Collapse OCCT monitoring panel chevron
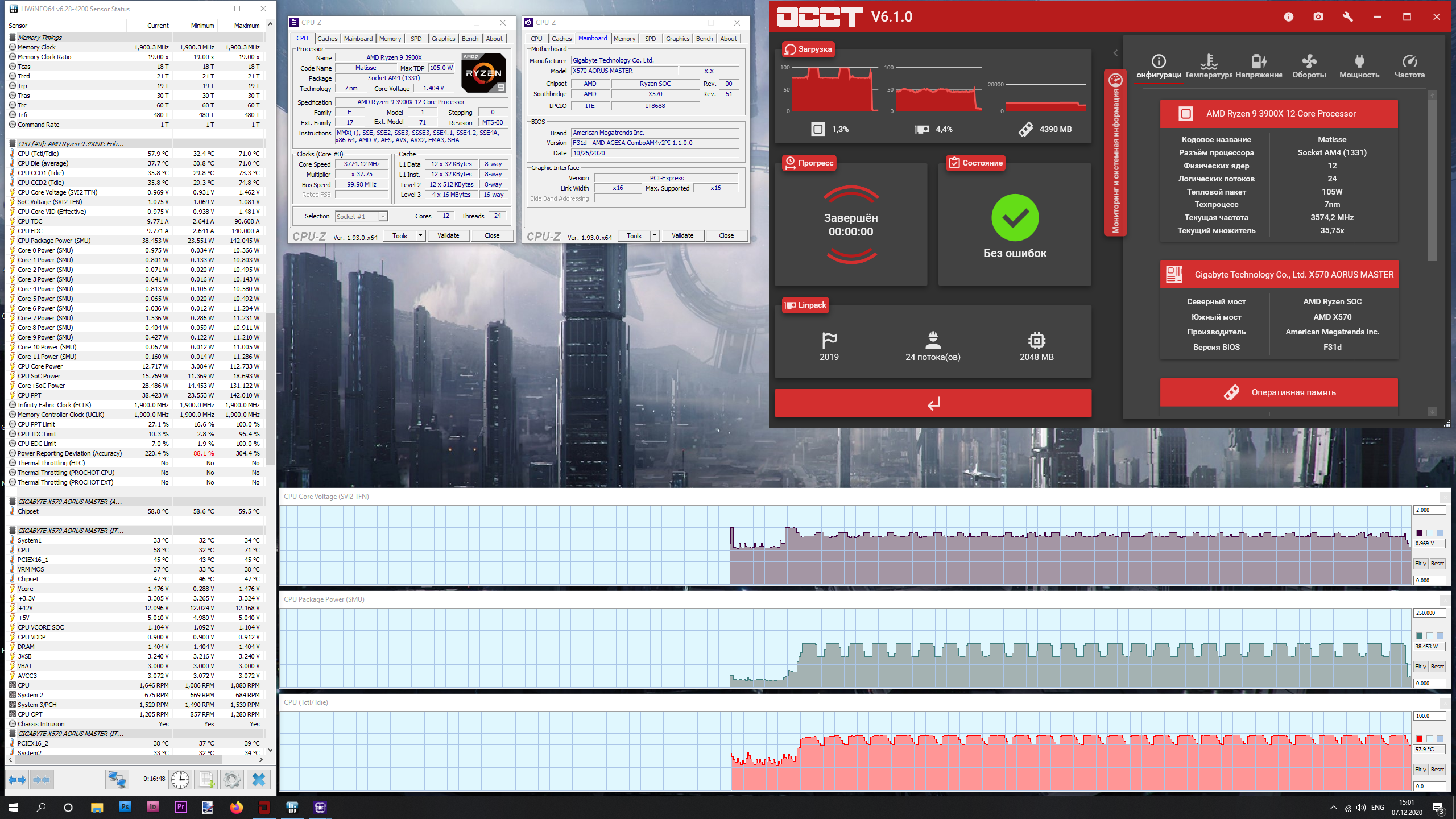Viewport: 1456px width, 819px height. click(x=1115, y=53)
